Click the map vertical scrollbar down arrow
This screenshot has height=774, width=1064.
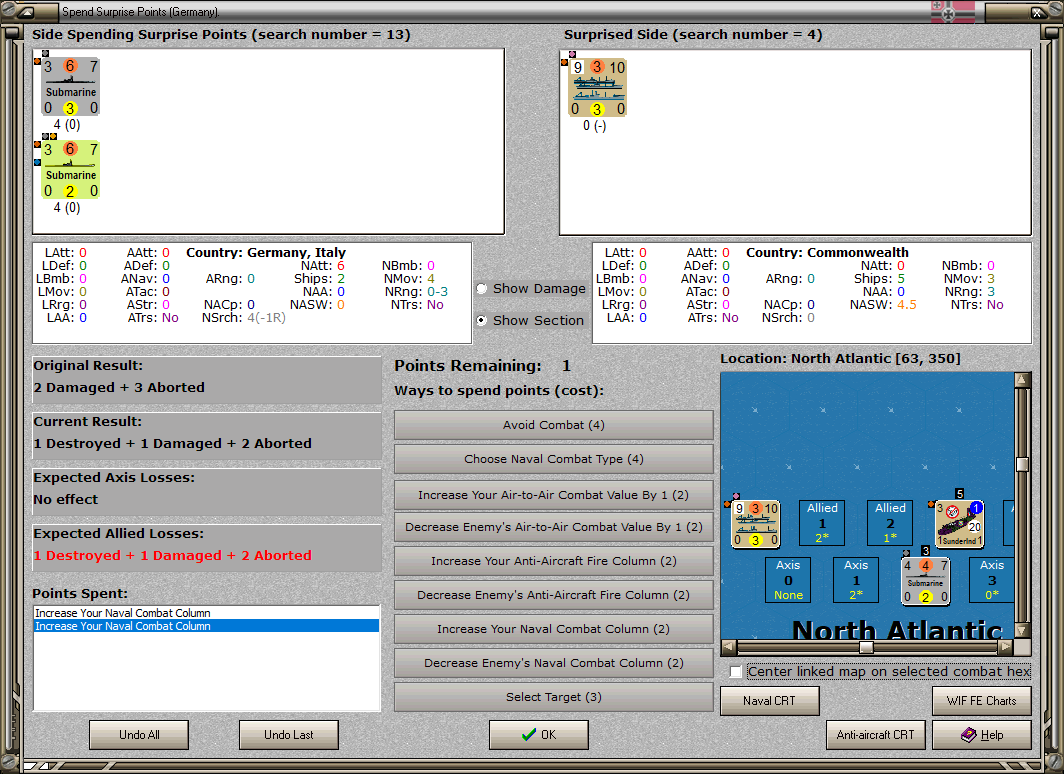click(x=1022, y=630)
